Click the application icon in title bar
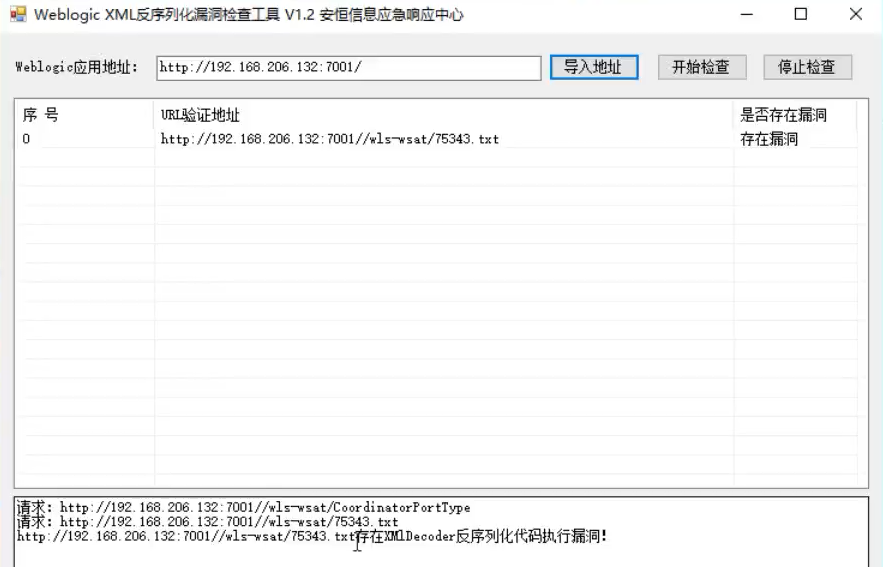The width and height of the screenshot is (883, 567). [x=17, y=15]
